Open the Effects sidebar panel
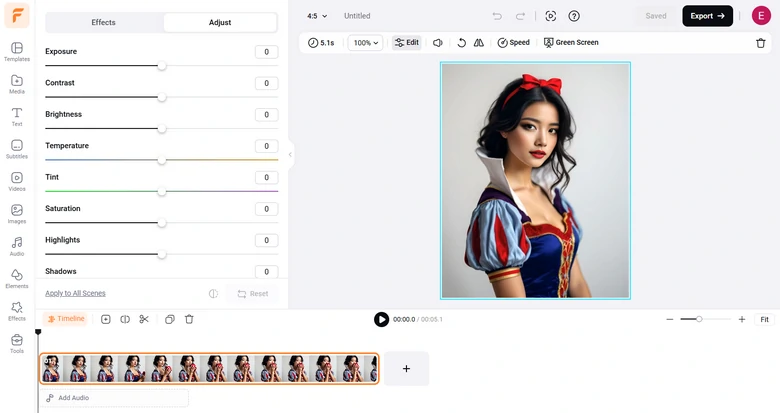This screenshot has width=780, height=413. pos(16,311)
